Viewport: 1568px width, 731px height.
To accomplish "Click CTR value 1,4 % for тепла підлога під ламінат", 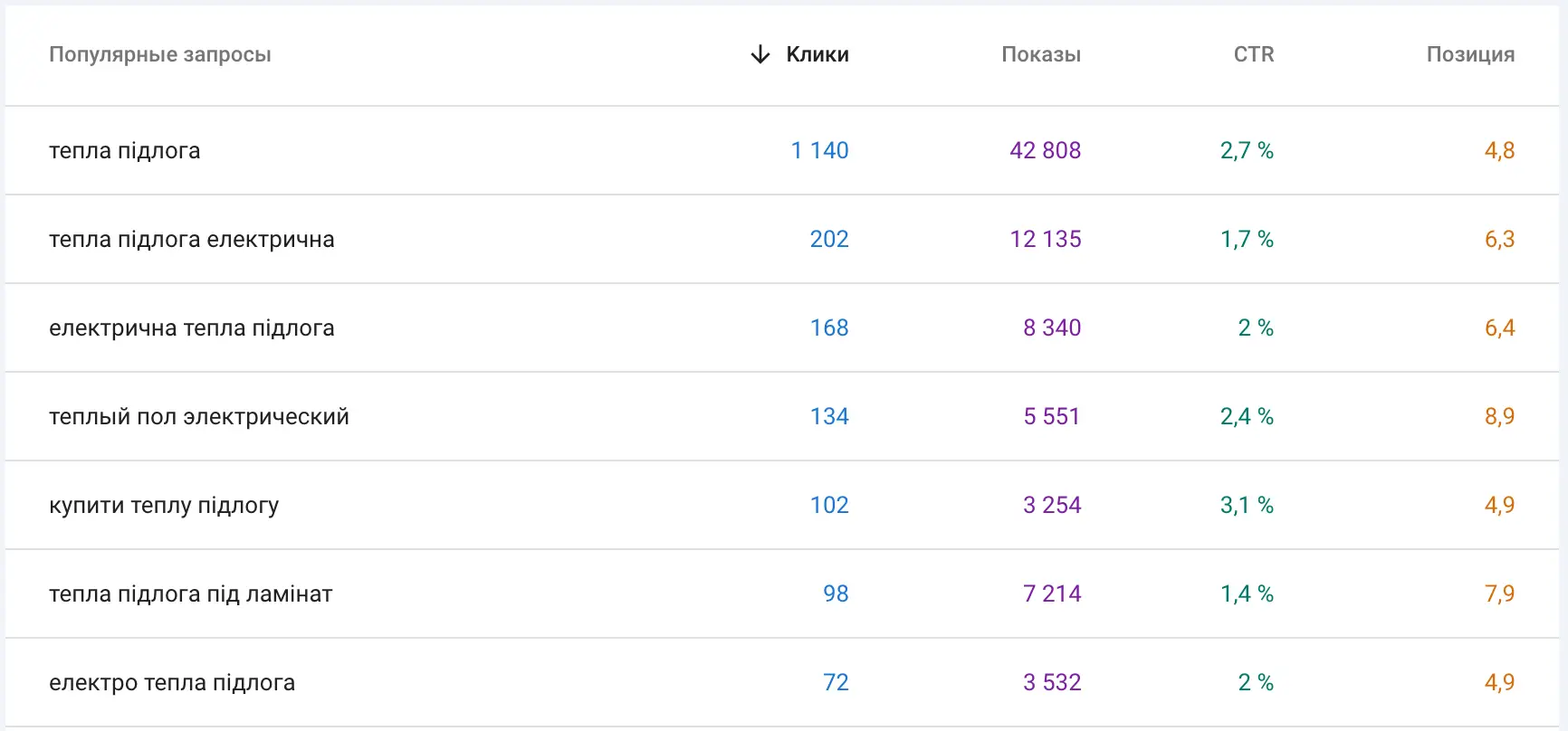I will point(1247,593).
